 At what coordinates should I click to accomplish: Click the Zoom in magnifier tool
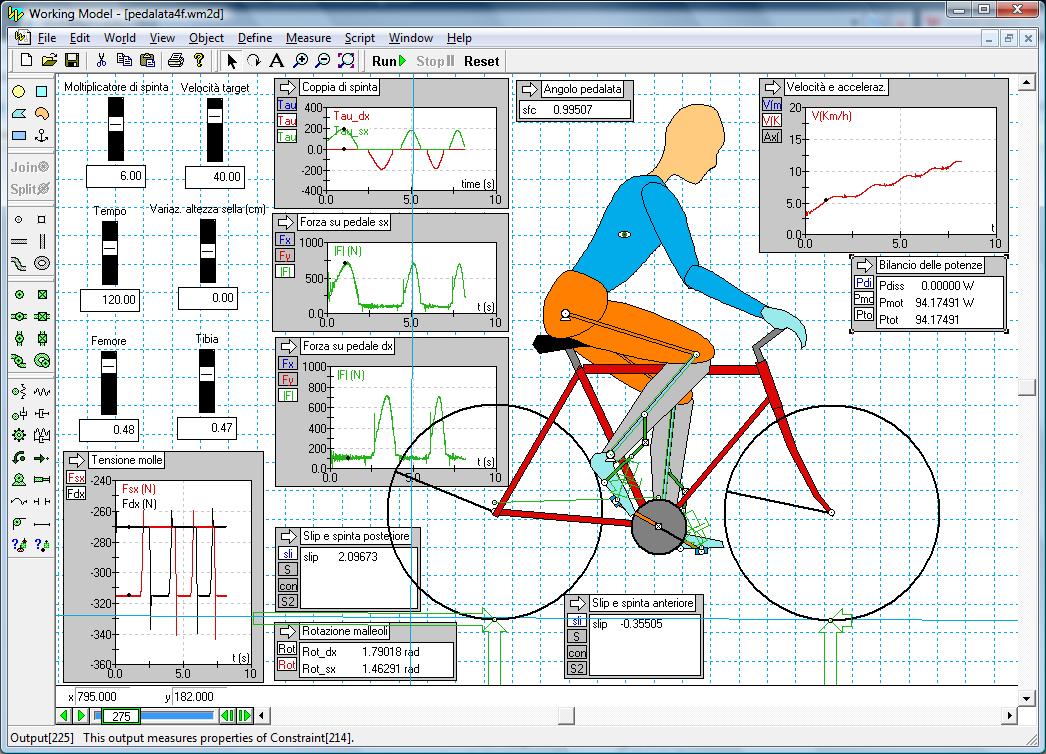[300, 61]
